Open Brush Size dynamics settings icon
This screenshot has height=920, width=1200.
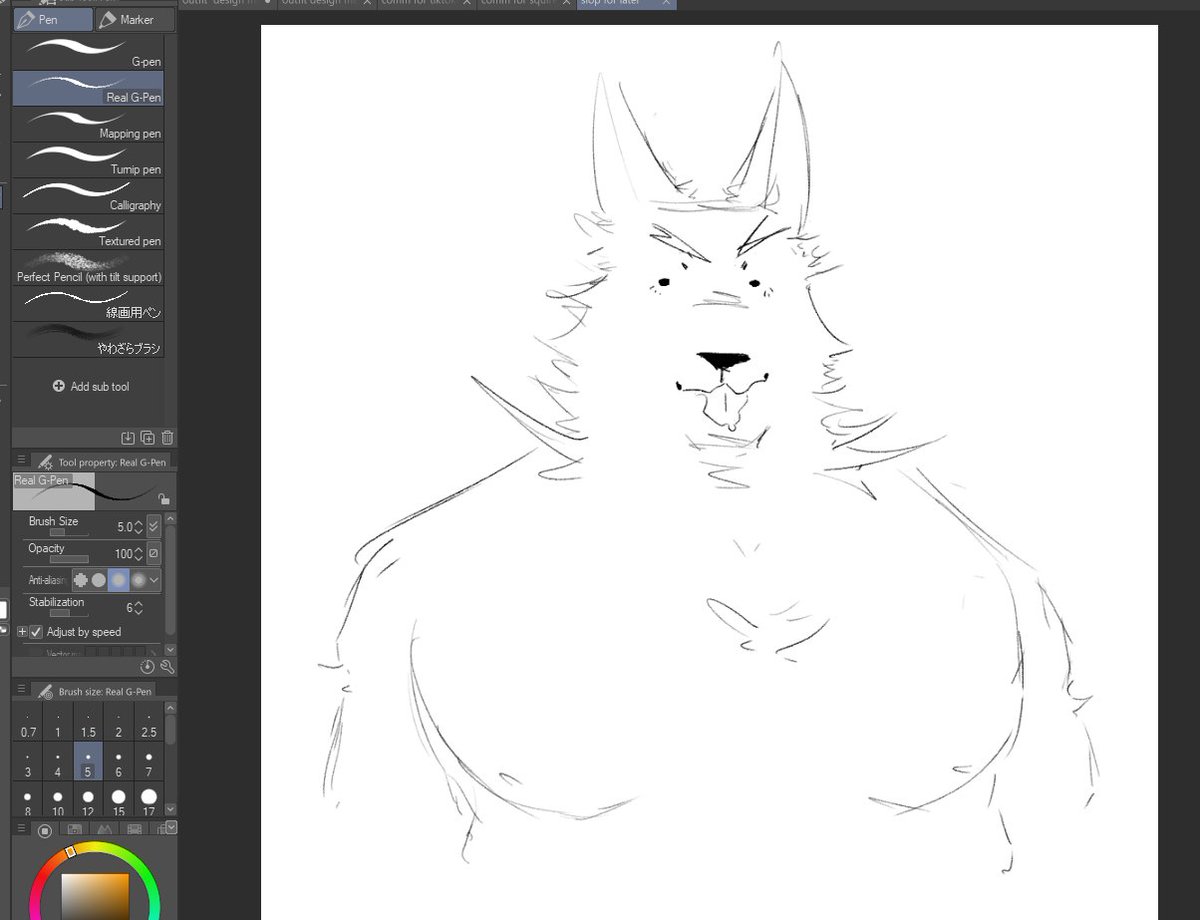tap(153, 526)
